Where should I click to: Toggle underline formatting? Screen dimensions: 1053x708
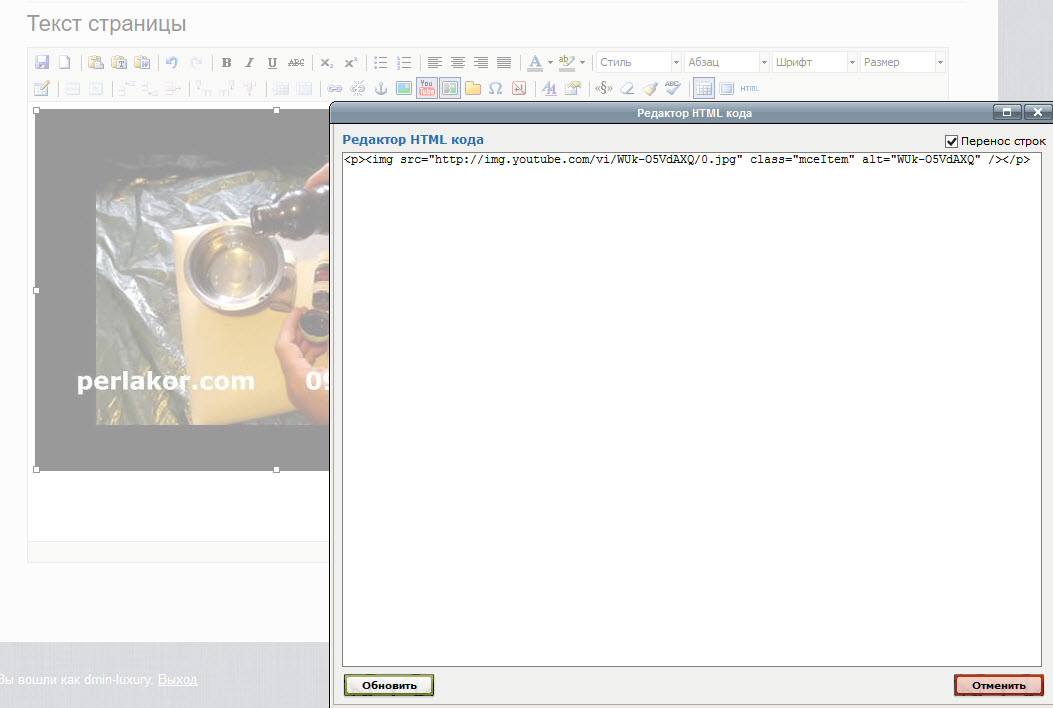pyautogui.click(x=272, y=62)
